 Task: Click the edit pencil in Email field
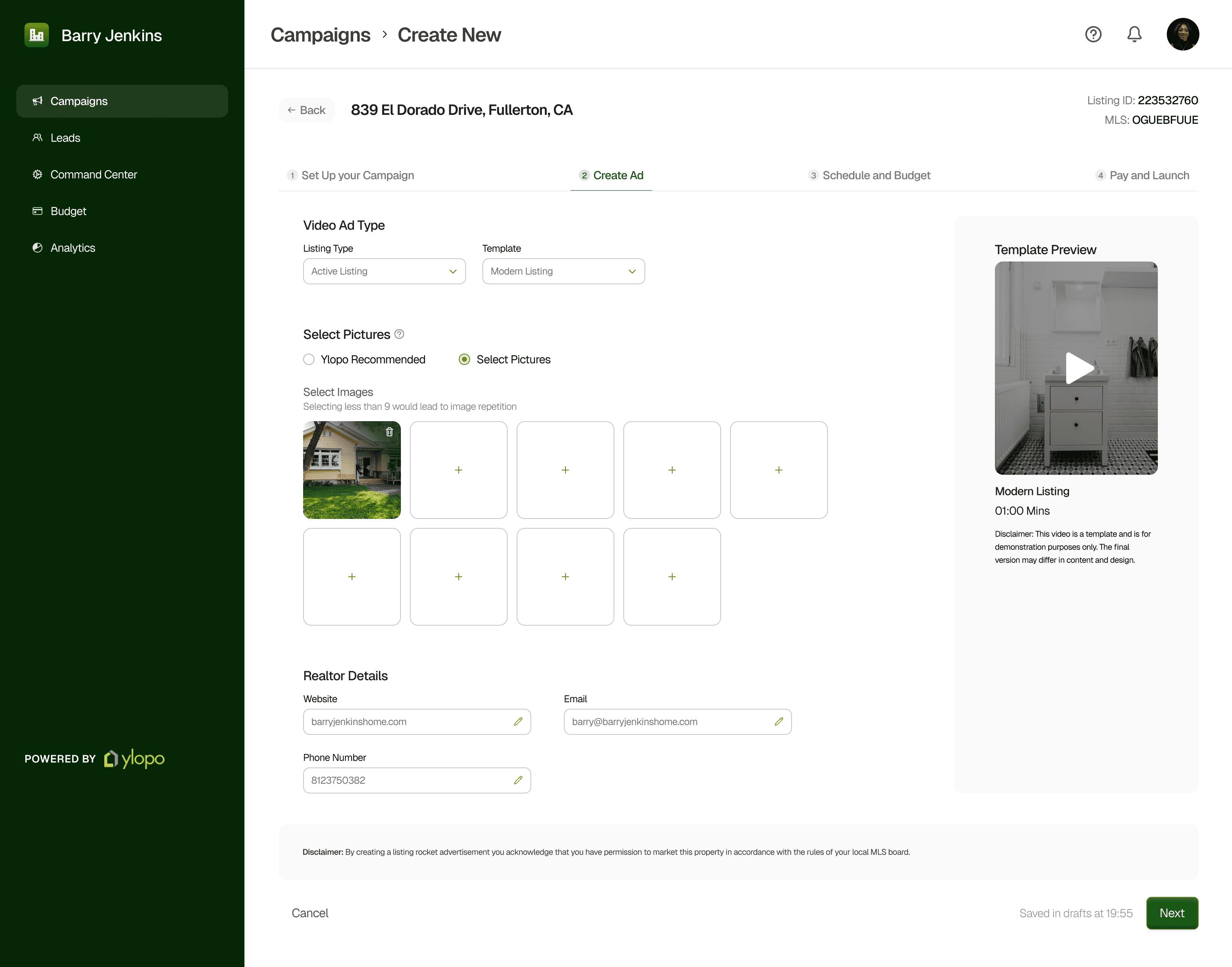779,721
